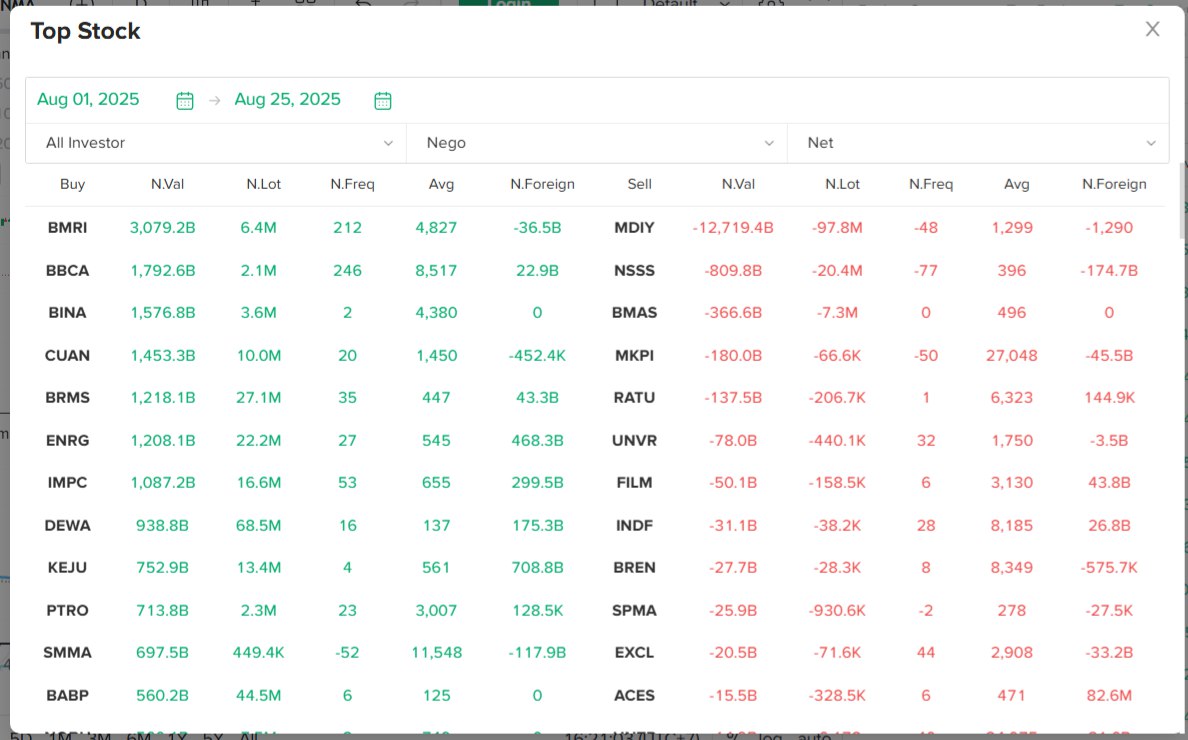Click MDIY's net value -12,719.4B
Screen dimensions: 1188x740
coord(733,228)
